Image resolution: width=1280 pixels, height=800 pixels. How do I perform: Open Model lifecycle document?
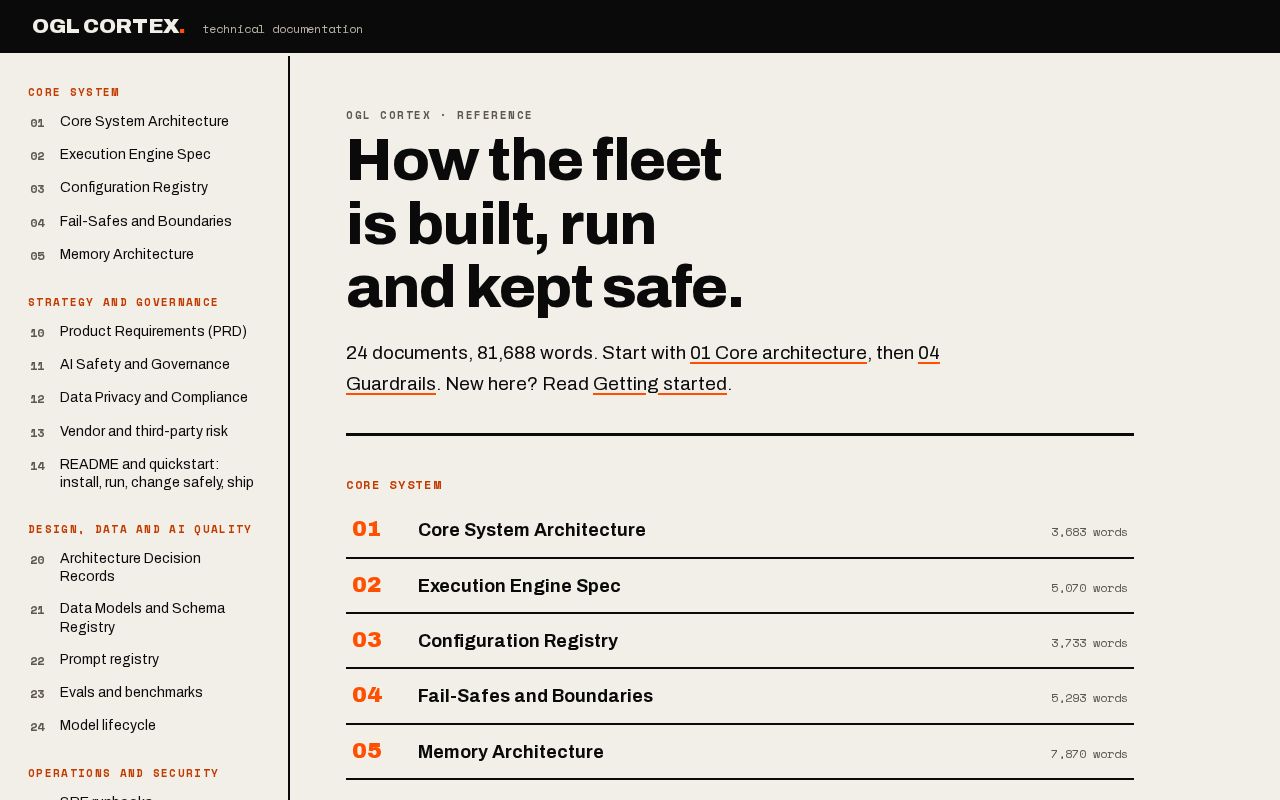pyautogui.click(x=142, y=726)
